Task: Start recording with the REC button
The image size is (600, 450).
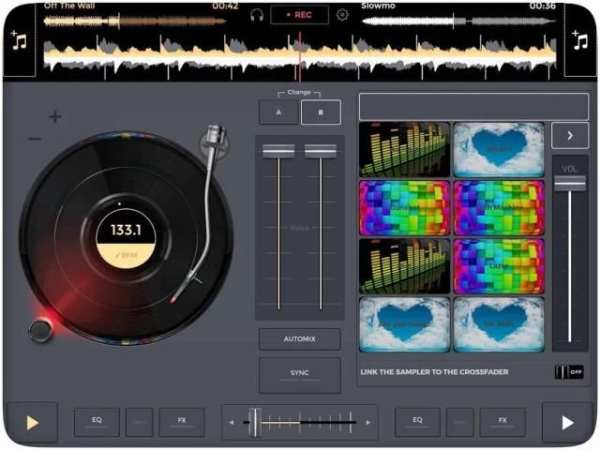Action: click(x=299, y=15)
